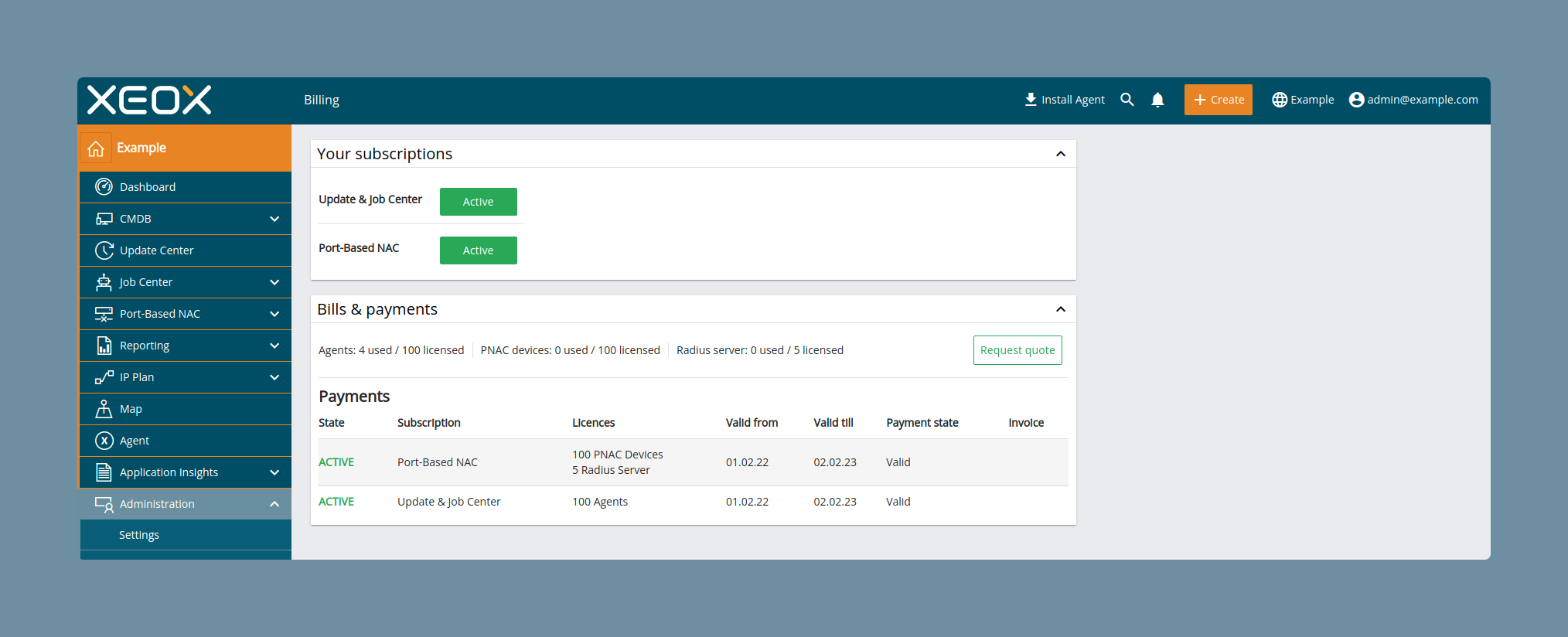The image size is (1568, 637).
Task: Click Active button for Update & Job Center
Action: tap(479, 202)
